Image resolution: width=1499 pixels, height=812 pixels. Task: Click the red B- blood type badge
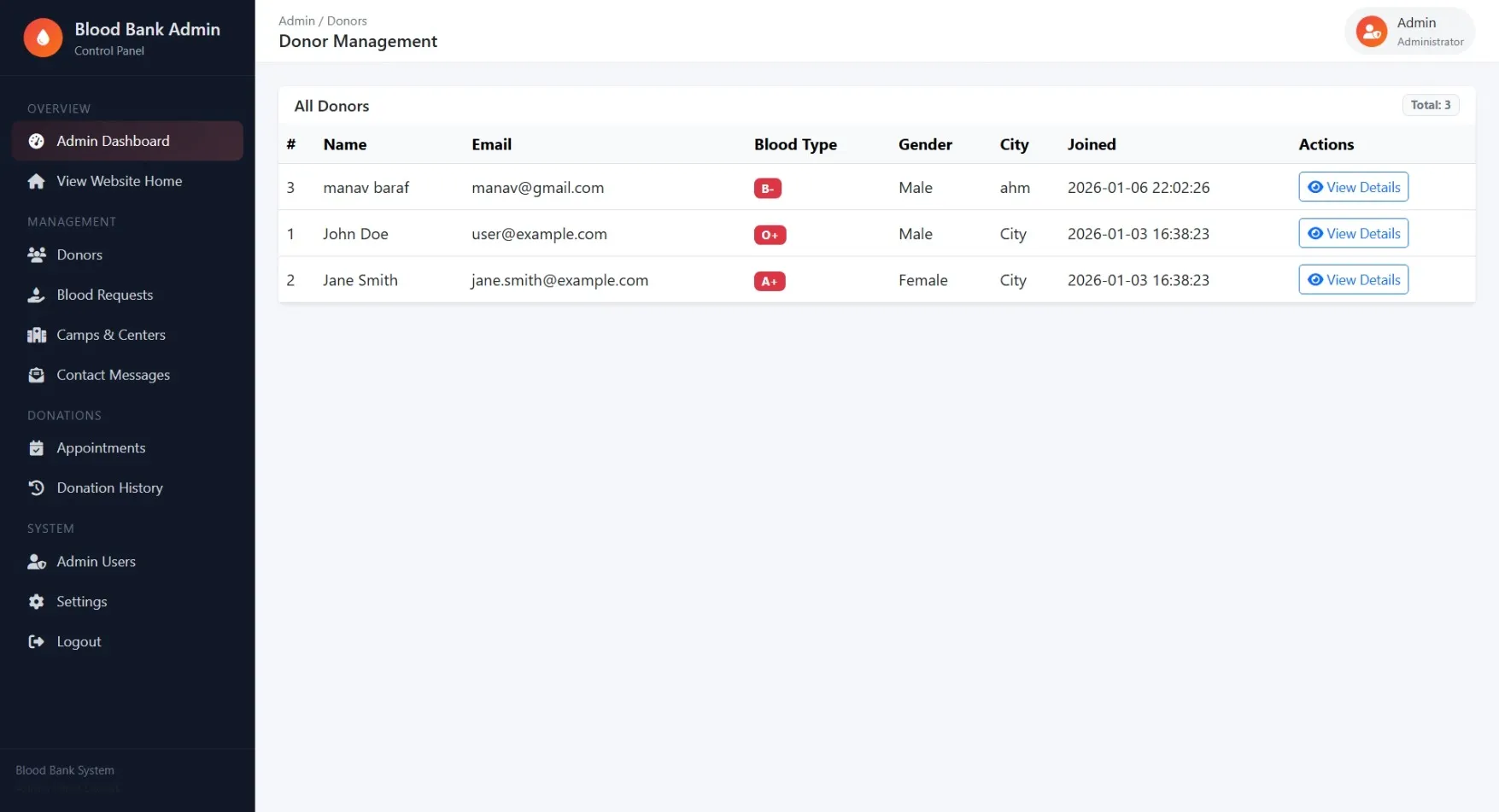(767, 188)
